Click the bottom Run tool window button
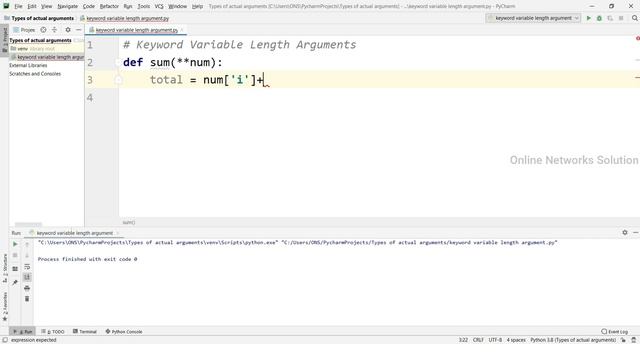The width and height of the screenshot is (640, 360). click(x=23, y=331)
